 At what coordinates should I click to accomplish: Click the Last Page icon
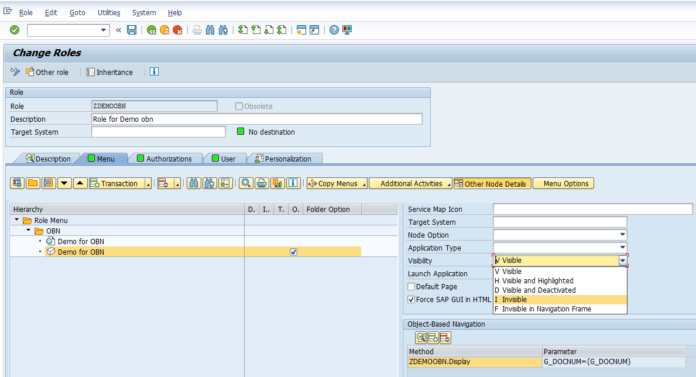282,30
